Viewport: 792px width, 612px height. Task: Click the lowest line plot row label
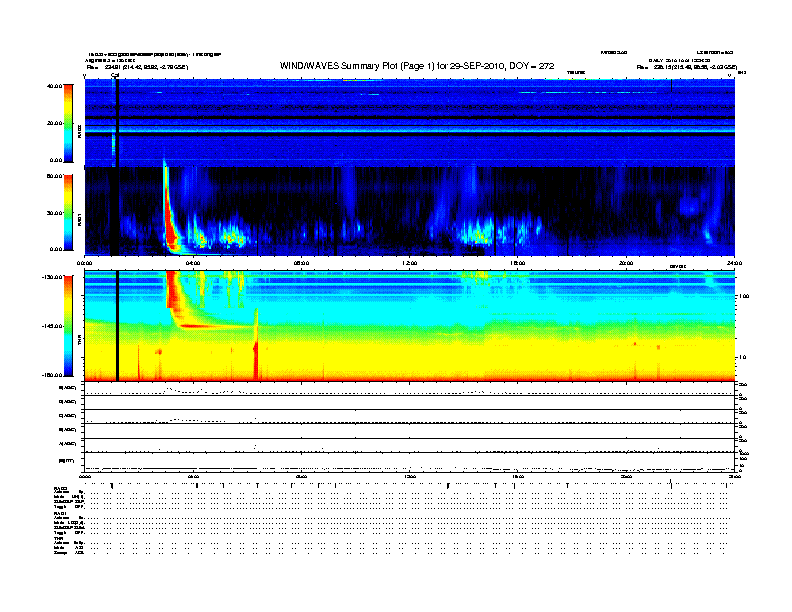point(66,461)
